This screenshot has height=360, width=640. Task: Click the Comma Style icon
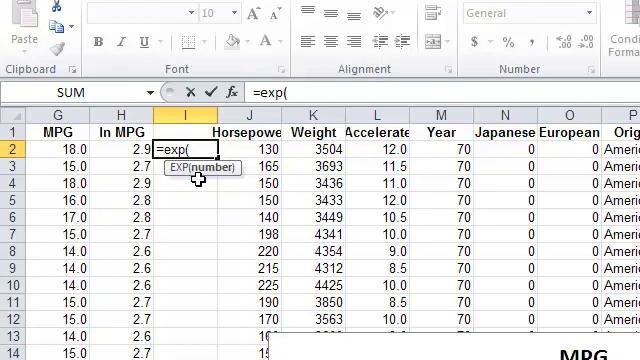pos(531,41)
